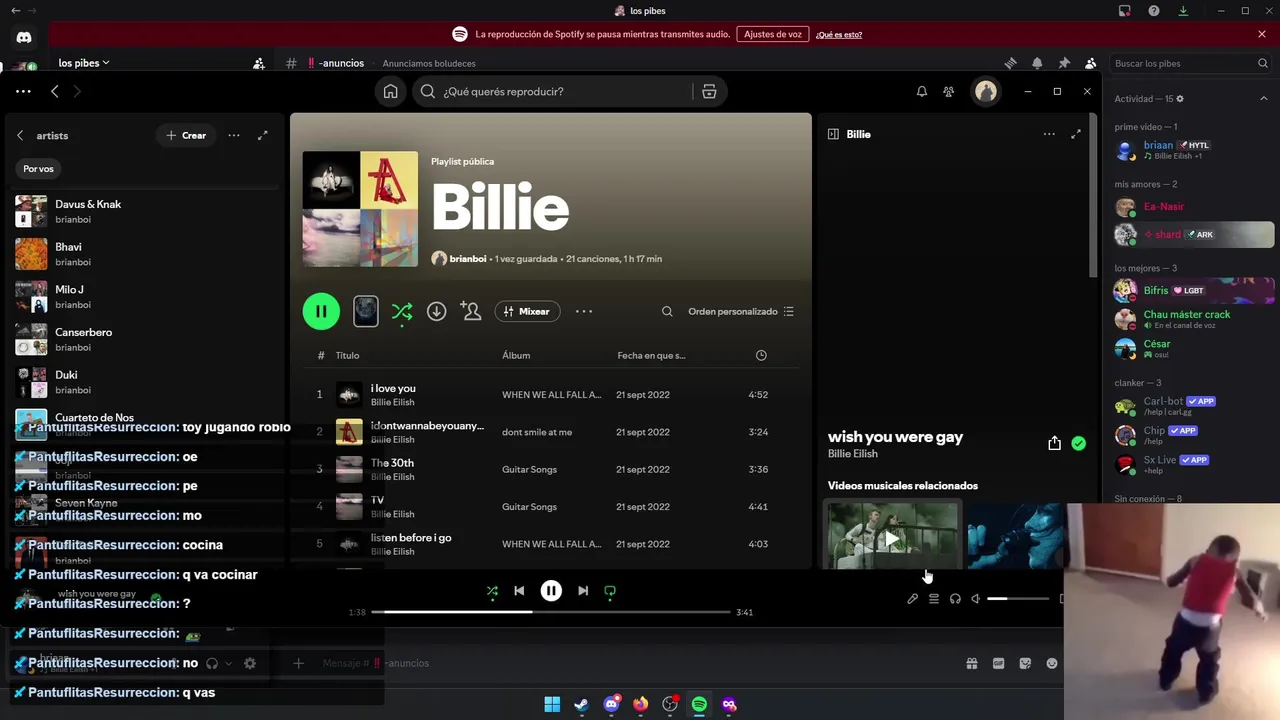
Task: Pause Billie playlist with green button
Action: pos(321,311)
